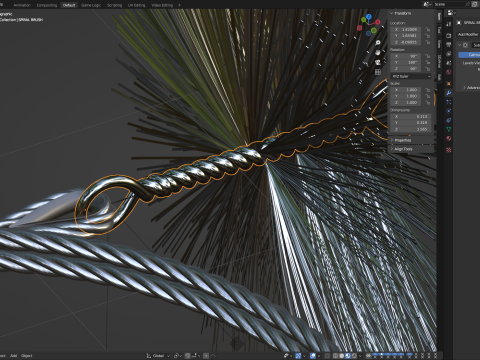Collapse the Subdivision modifier panel
The width and height of the screenshot is (480, 360).
(x=460, y=45)
